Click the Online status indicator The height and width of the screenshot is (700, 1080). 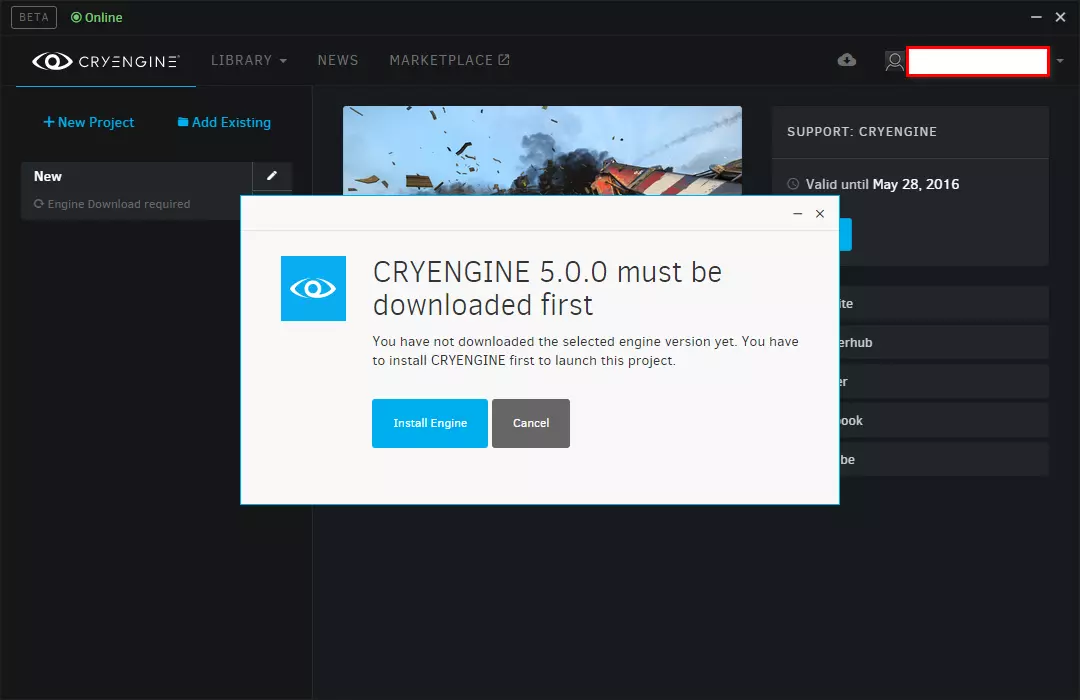coord(96,17)
